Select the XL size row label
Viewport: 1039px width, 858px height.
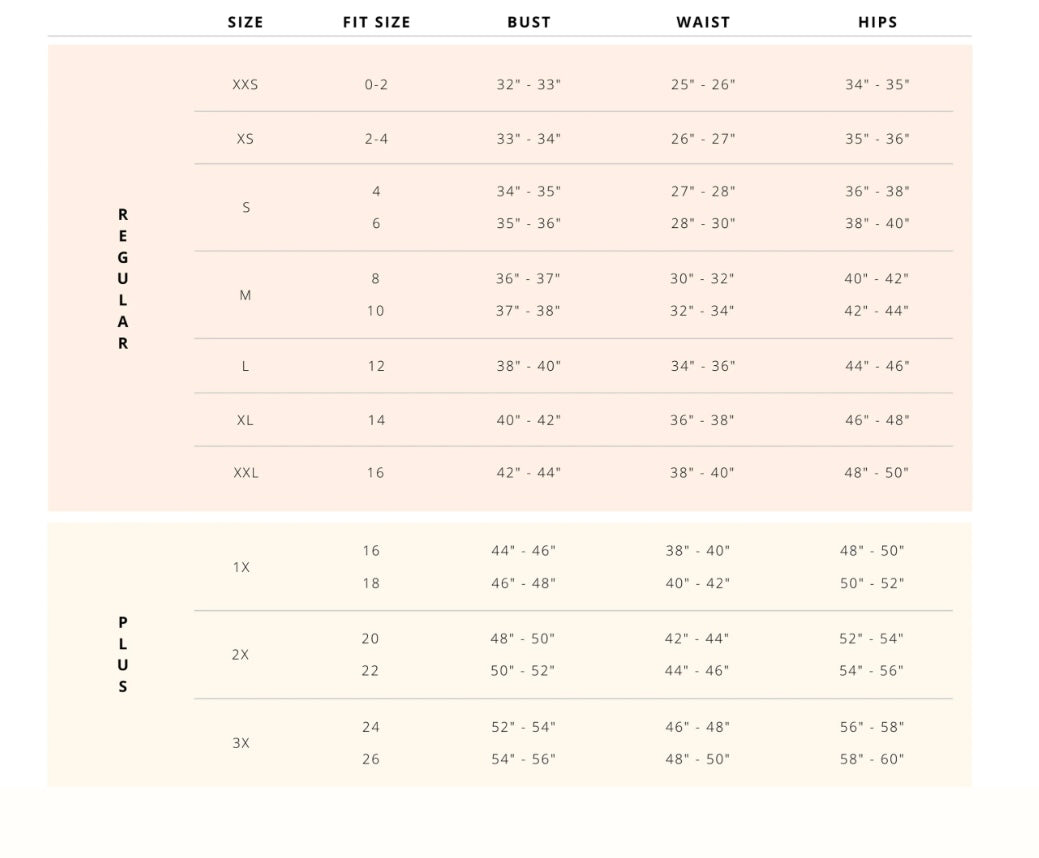tap(245, 420)
